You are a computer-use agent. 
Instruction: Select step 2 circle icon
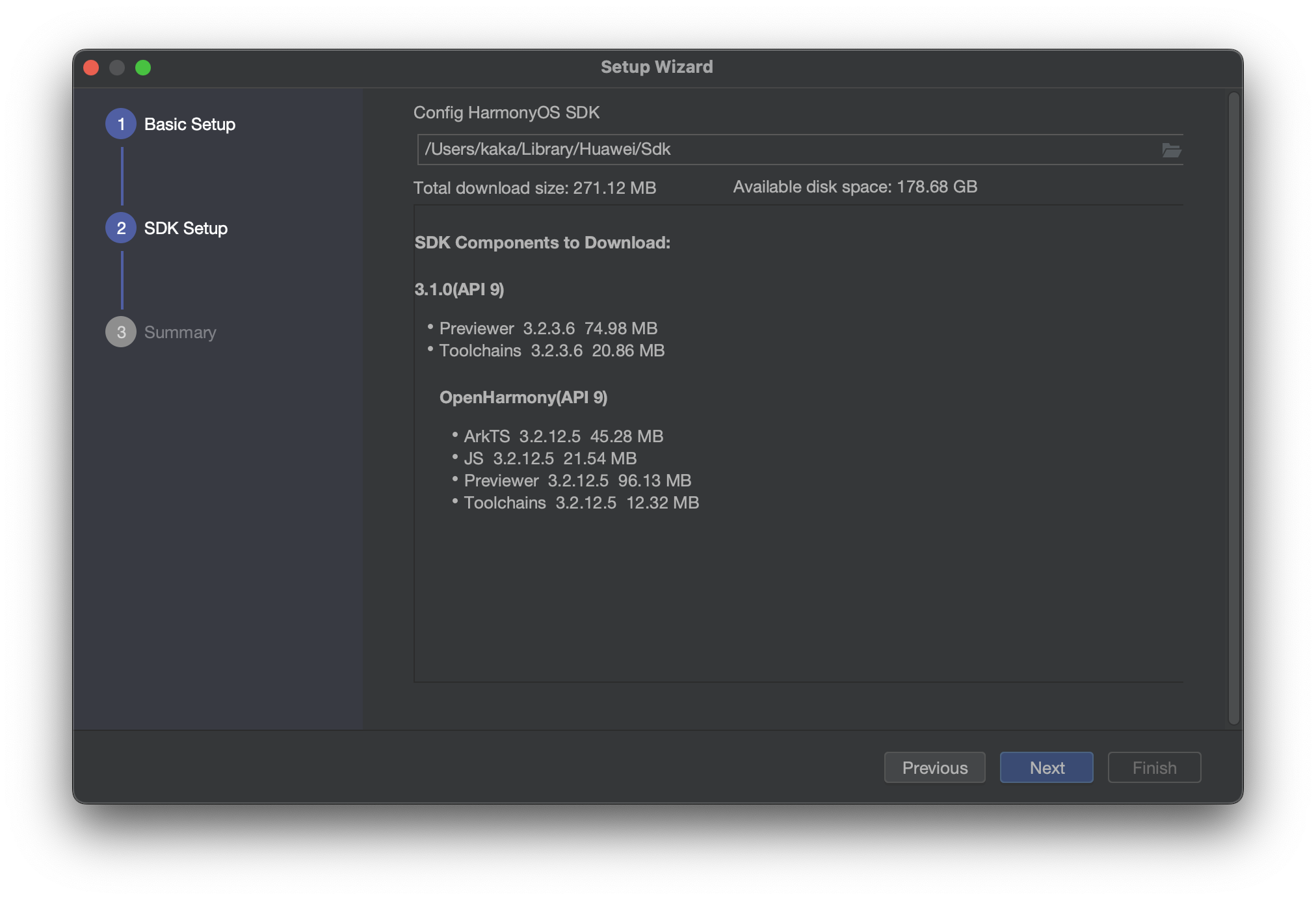121,228
